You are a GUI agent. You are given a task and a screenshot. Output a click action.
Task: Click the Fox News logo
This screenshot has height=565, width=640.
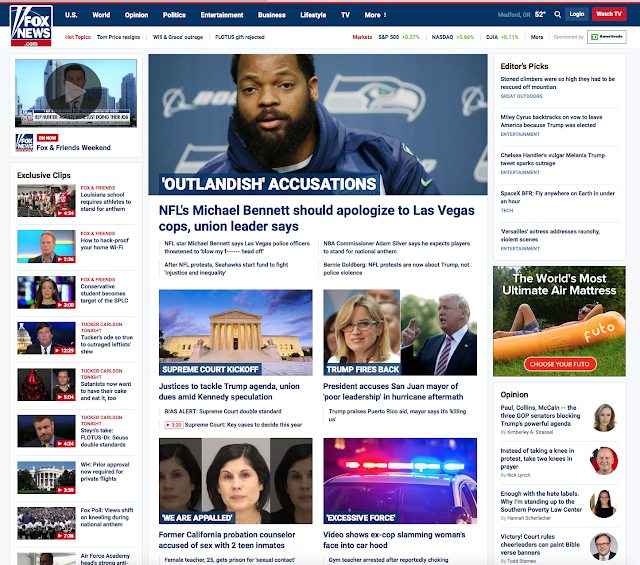[31, 26]
